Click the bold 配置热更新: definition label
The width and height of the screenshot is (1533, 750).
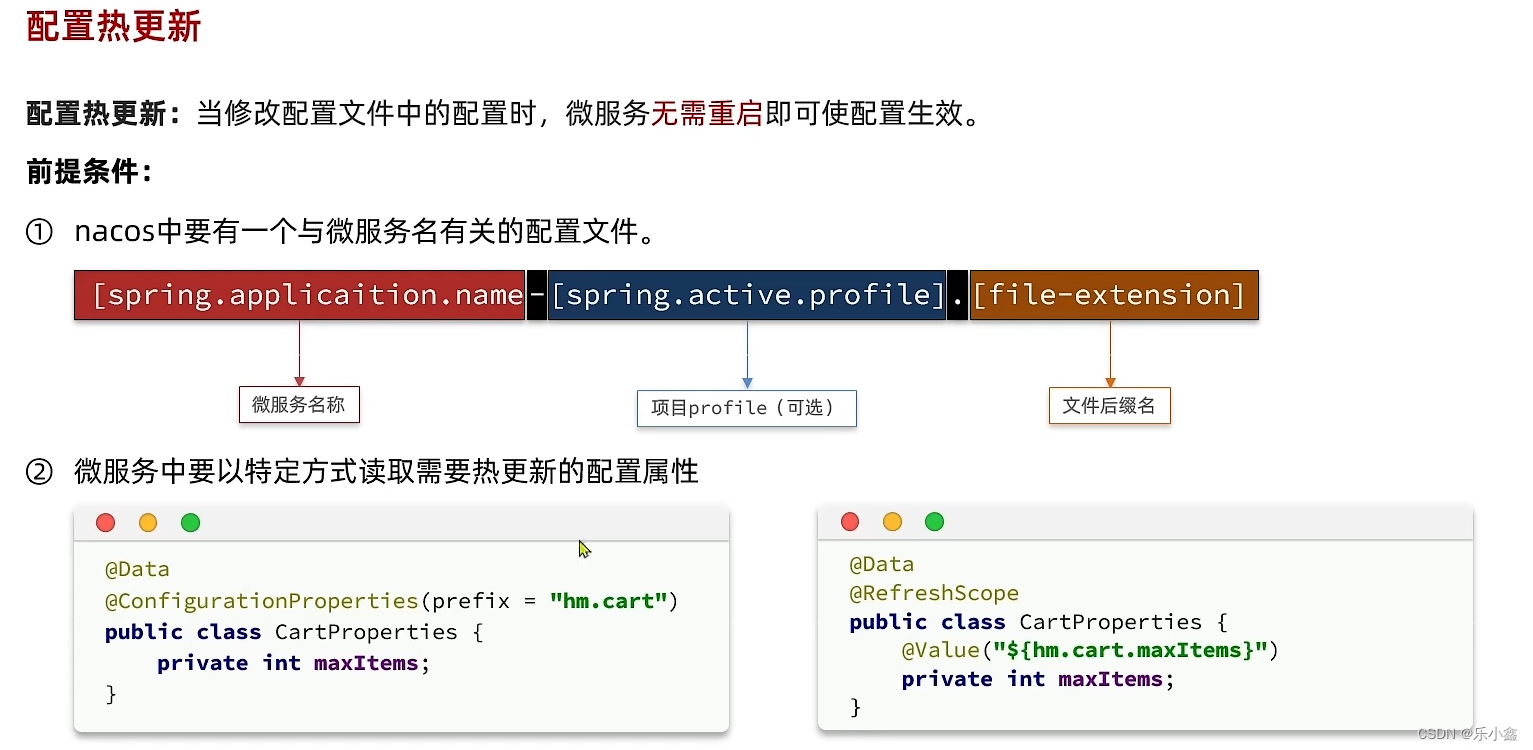click(103, 113)
